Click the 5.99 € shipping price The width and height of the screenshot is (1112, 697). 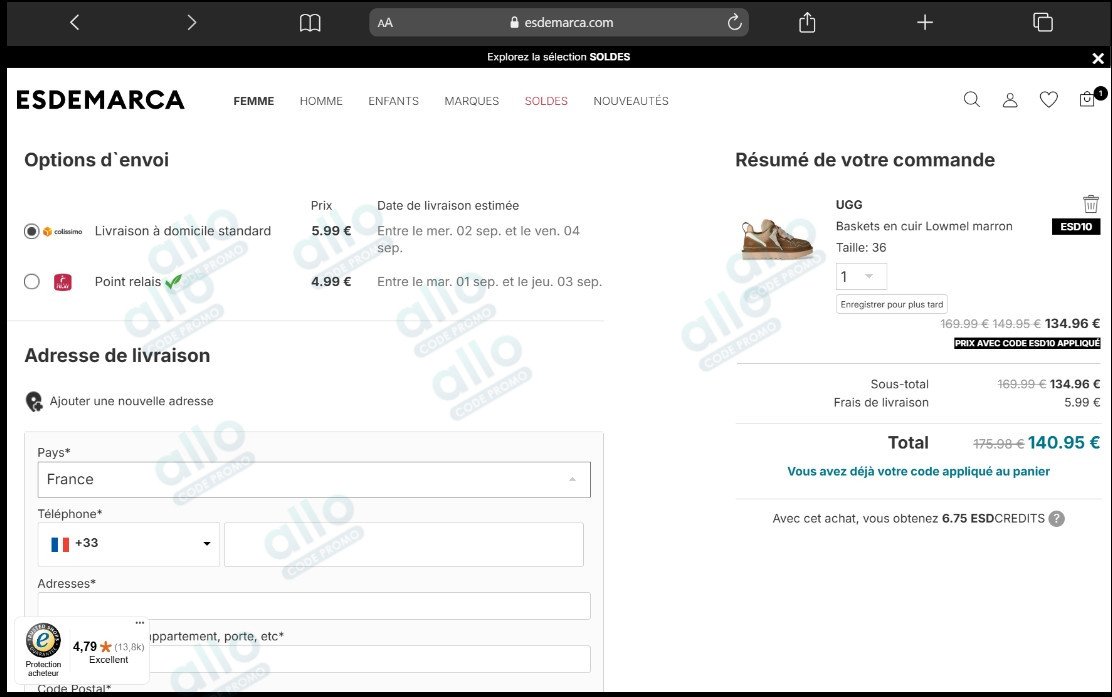[331, 230]
